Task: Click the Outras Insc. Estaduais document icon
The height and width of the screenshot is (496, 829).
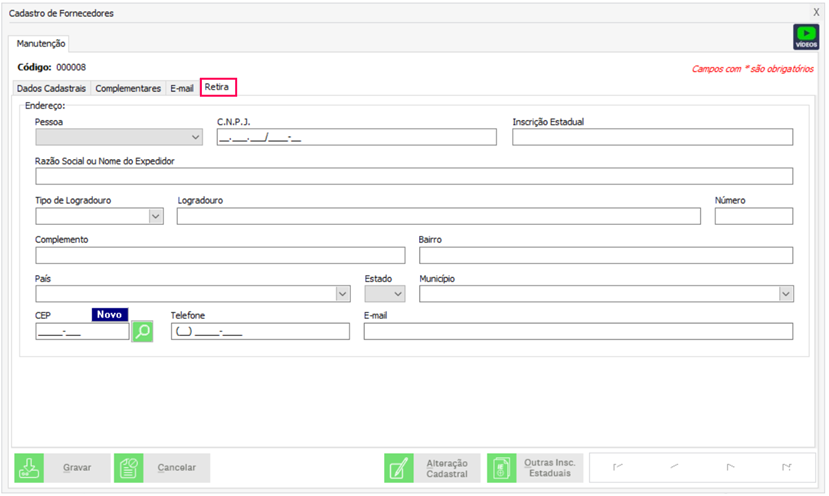Action: point(501,468)
